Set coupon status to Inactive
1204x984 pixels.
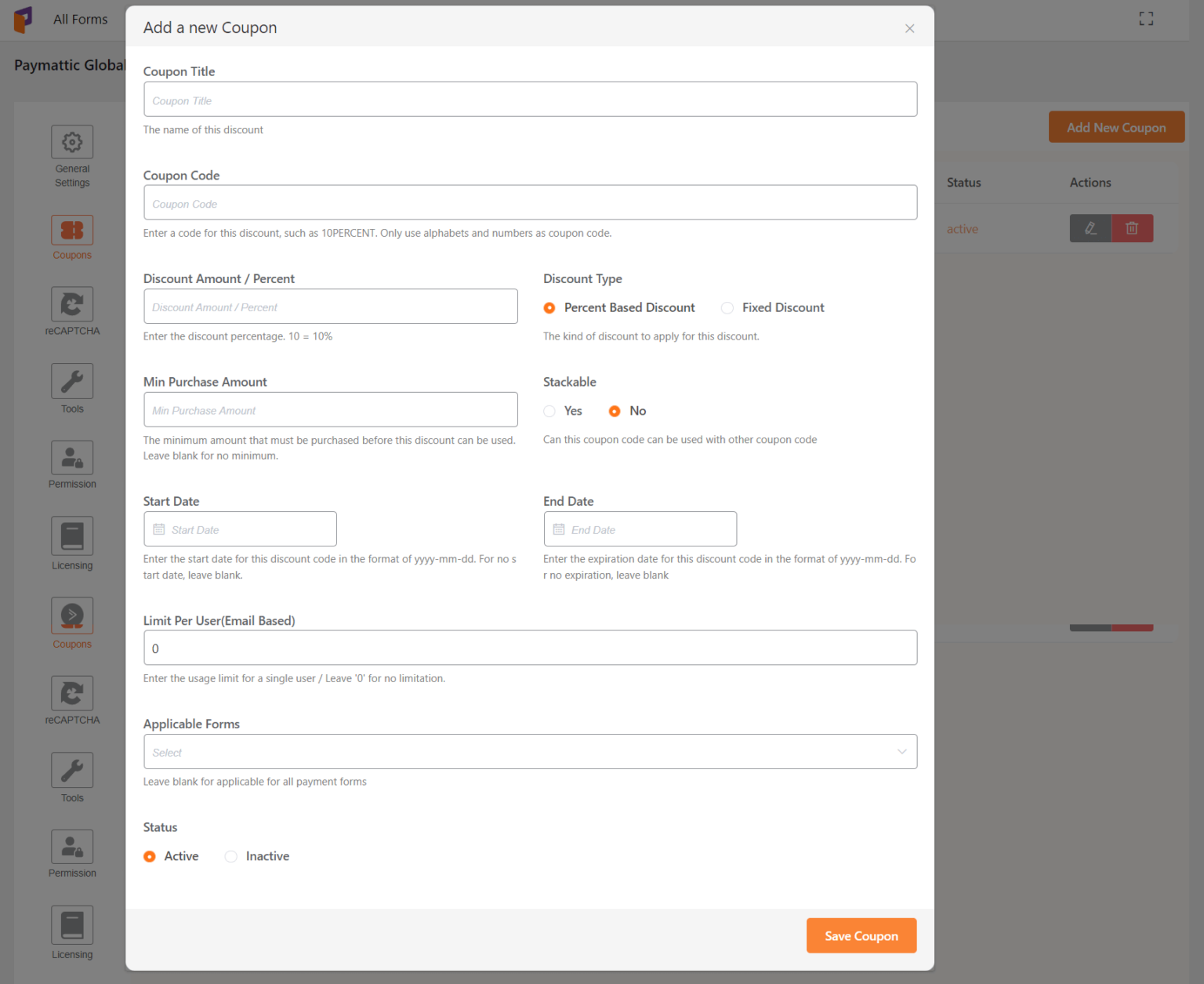[x=231, y=856]
